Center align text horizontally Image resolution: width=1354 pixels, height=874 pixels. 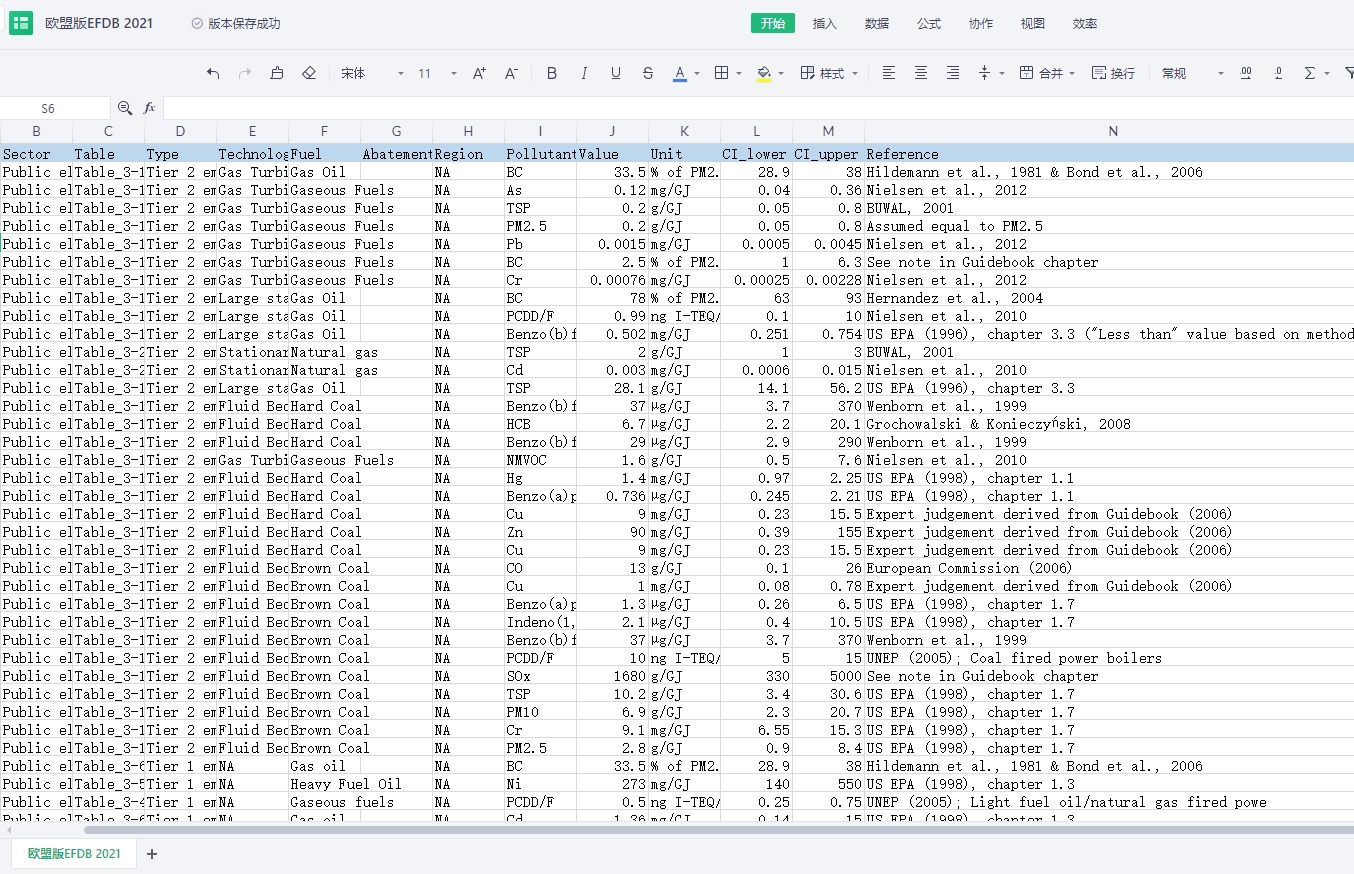(921, 73)
